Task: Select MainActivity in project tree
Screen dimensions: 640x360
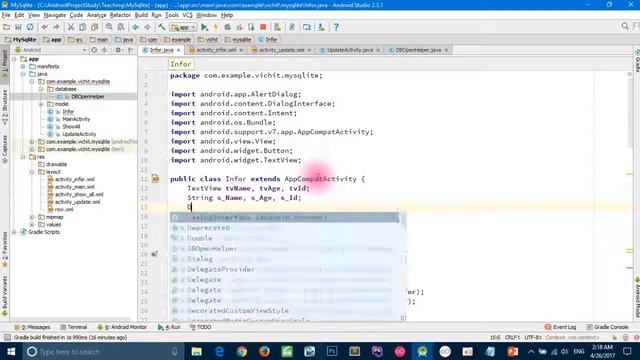Action: pyautogui.click(x=76, y=119)
